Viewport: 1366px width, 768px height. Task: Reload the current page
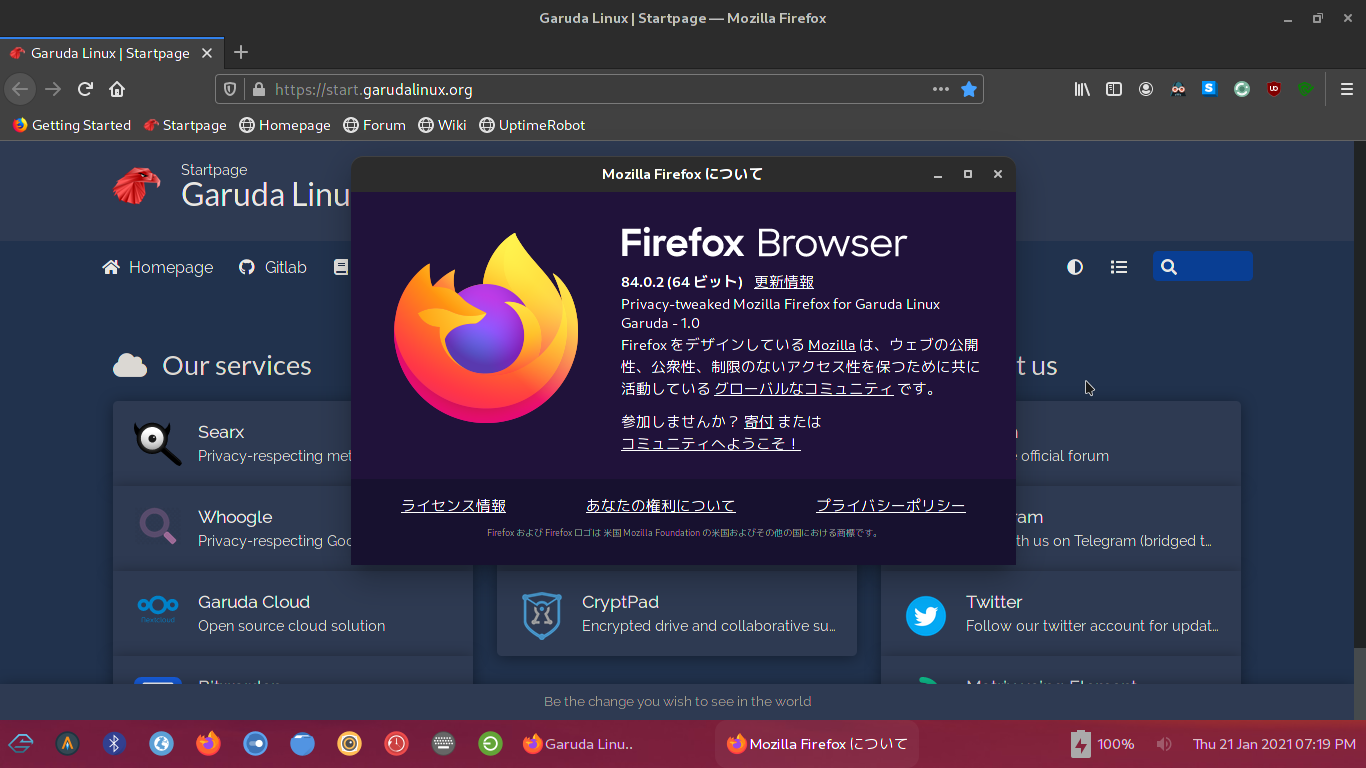point(85,89)
